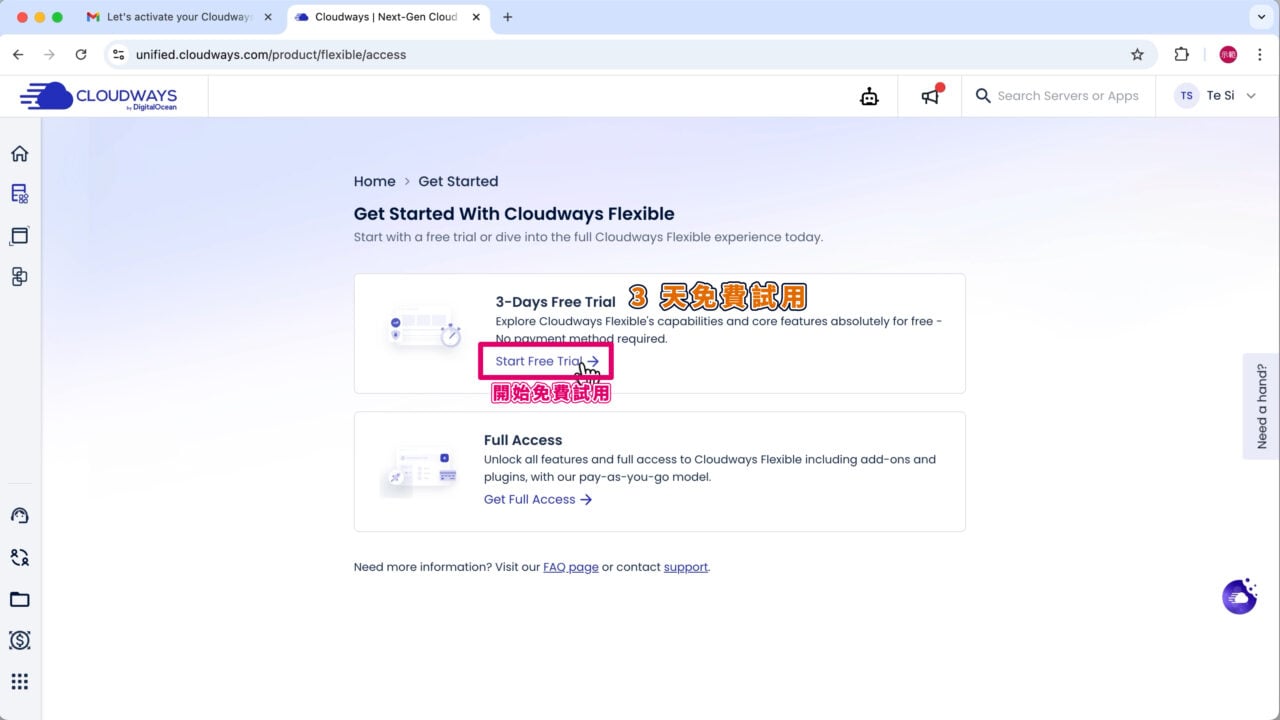This screenshot has width=1280, height=720.
Task: Open the apps grid icon in sidebar
Action: (19, 682)
